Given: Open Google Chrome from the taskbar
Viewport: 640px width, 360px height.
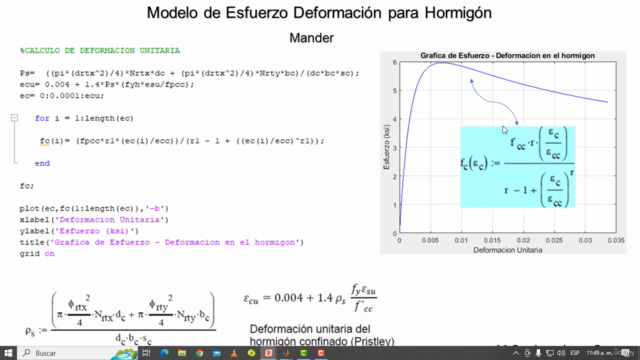Looking at the screenshot, I should coord(199,353).
